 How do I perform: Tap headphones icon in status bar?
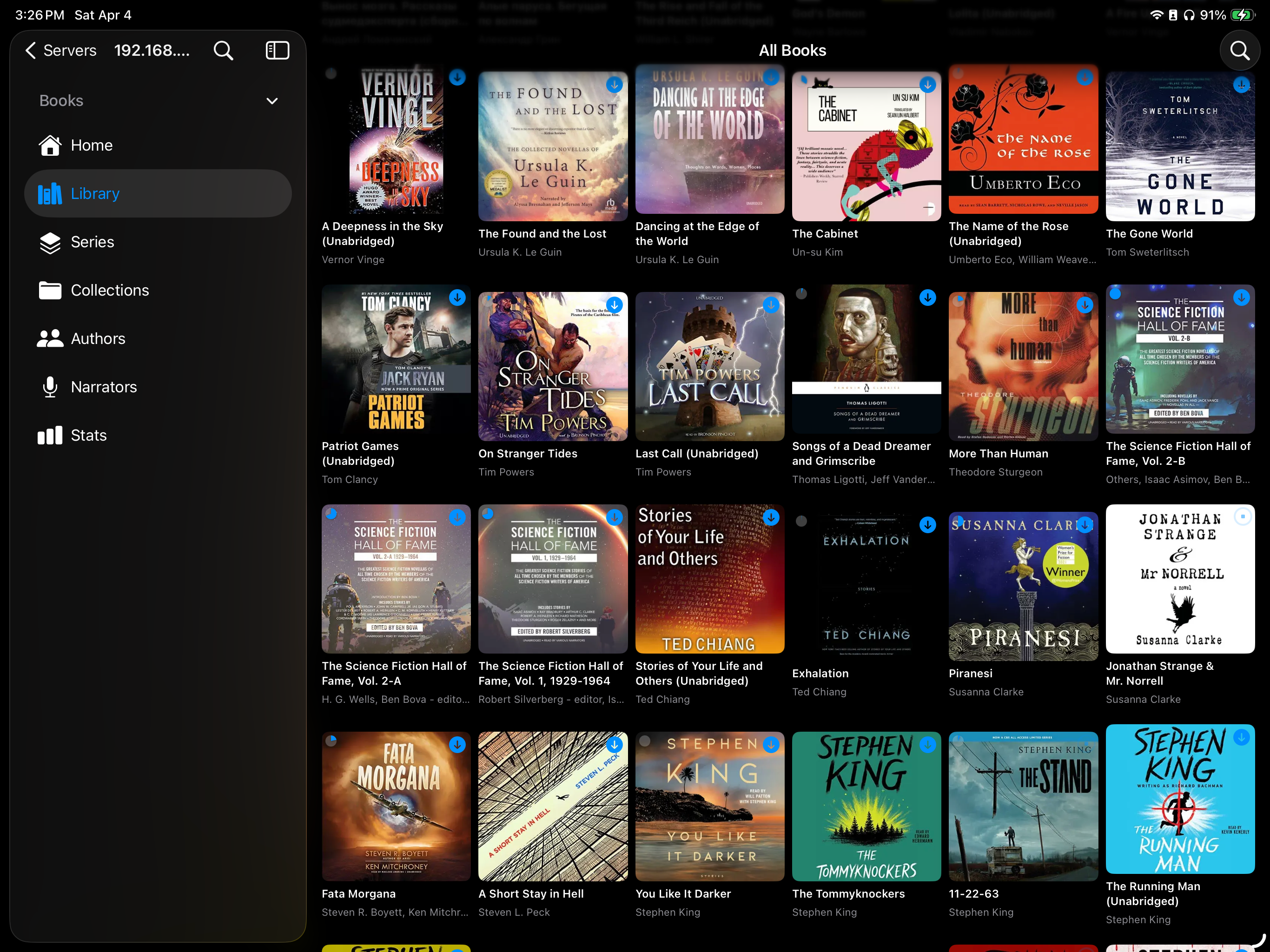click(x=1189, y=15)
